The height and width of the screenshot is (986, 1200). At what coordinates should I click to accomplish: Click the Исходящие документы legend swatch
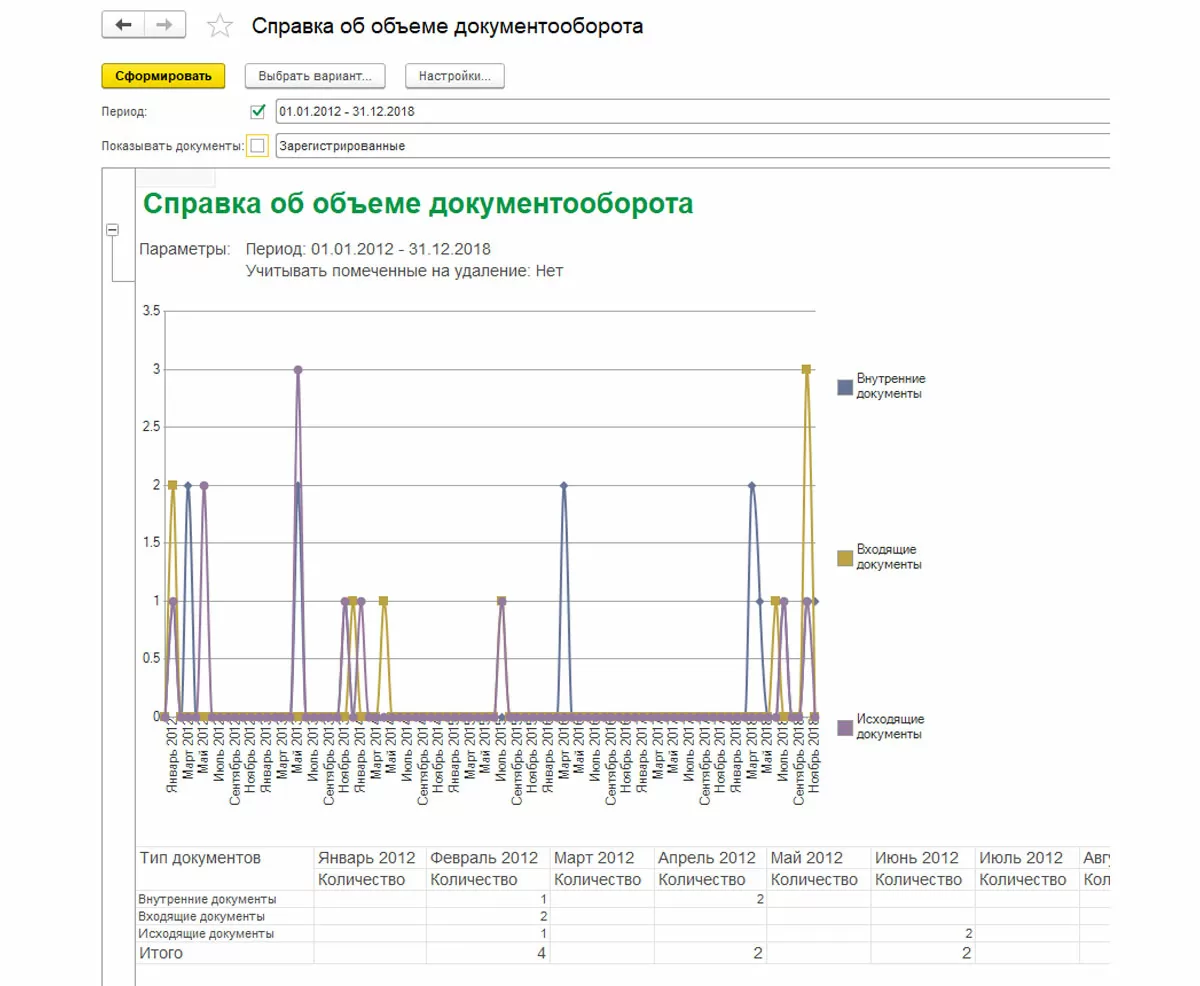[x=845, y=727]
